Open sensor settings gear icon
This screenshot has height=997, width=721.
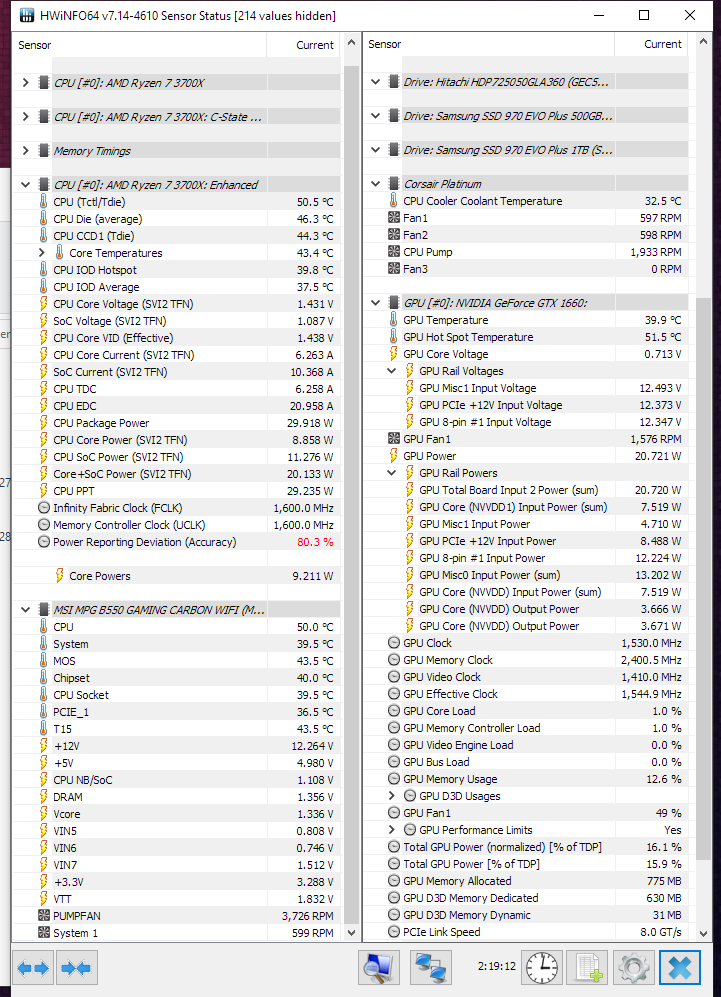[633, 968]
